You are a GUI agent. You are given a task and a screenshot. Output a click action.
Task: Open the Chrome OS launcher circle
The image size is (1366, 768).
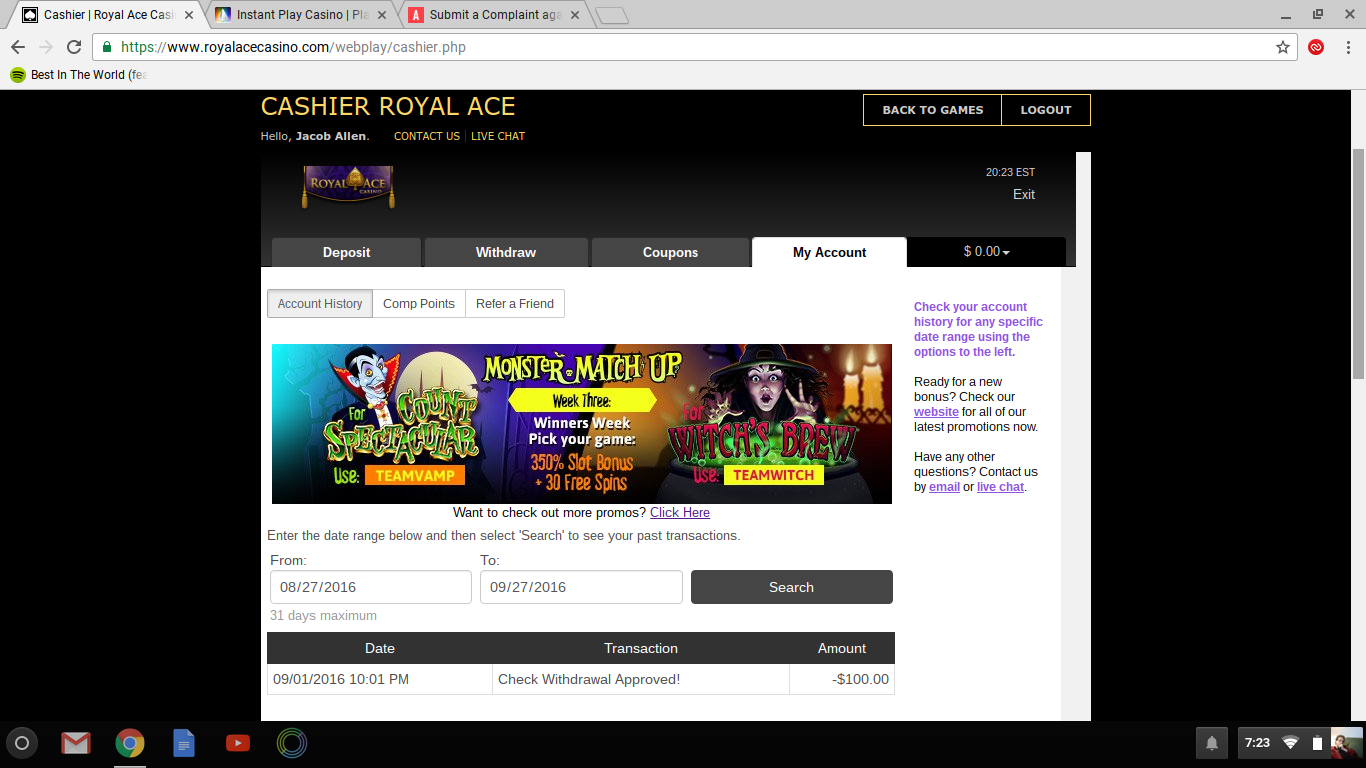pyautogui.click(x=22, y=743)
